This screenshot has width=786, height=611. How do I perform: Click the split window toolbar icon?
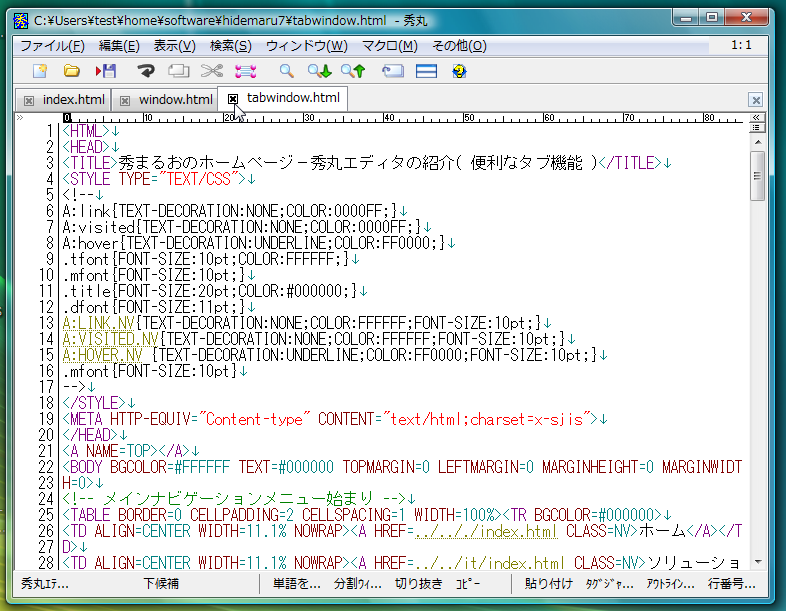427,71
